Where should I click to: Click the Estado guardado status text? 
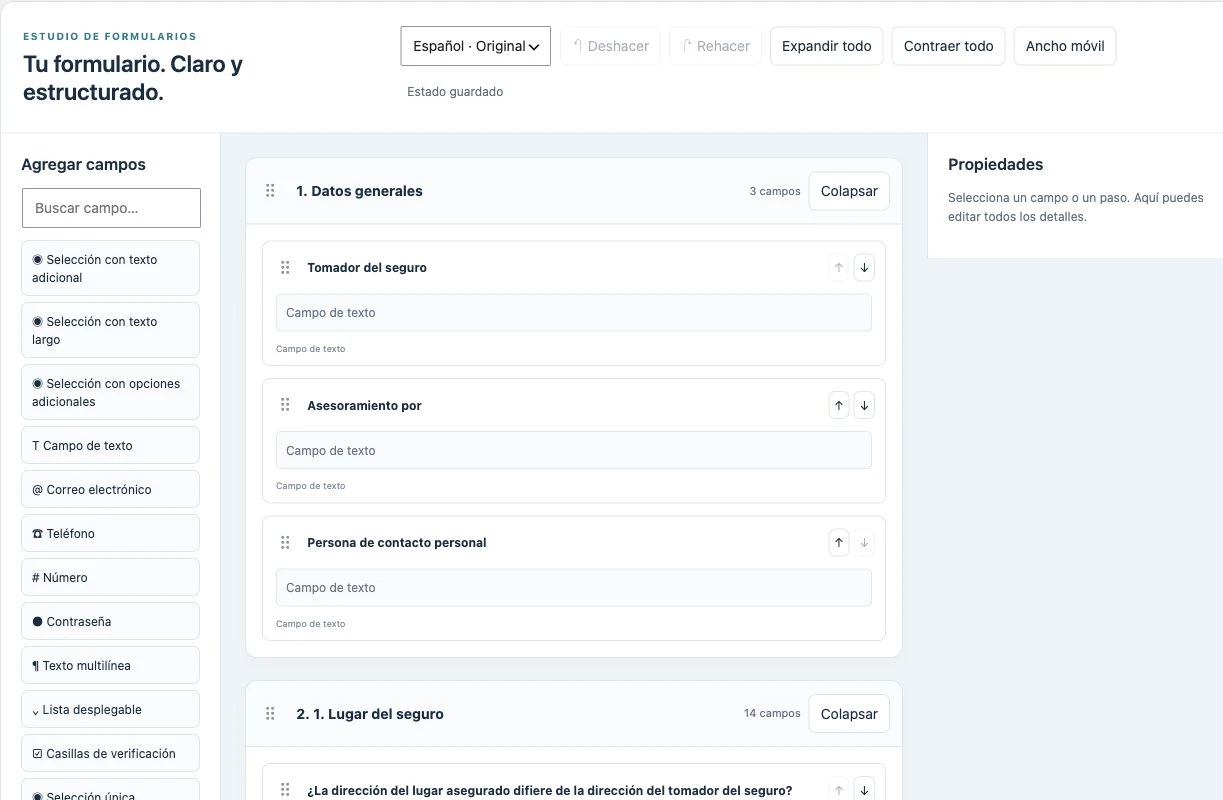tap(455, 92)
